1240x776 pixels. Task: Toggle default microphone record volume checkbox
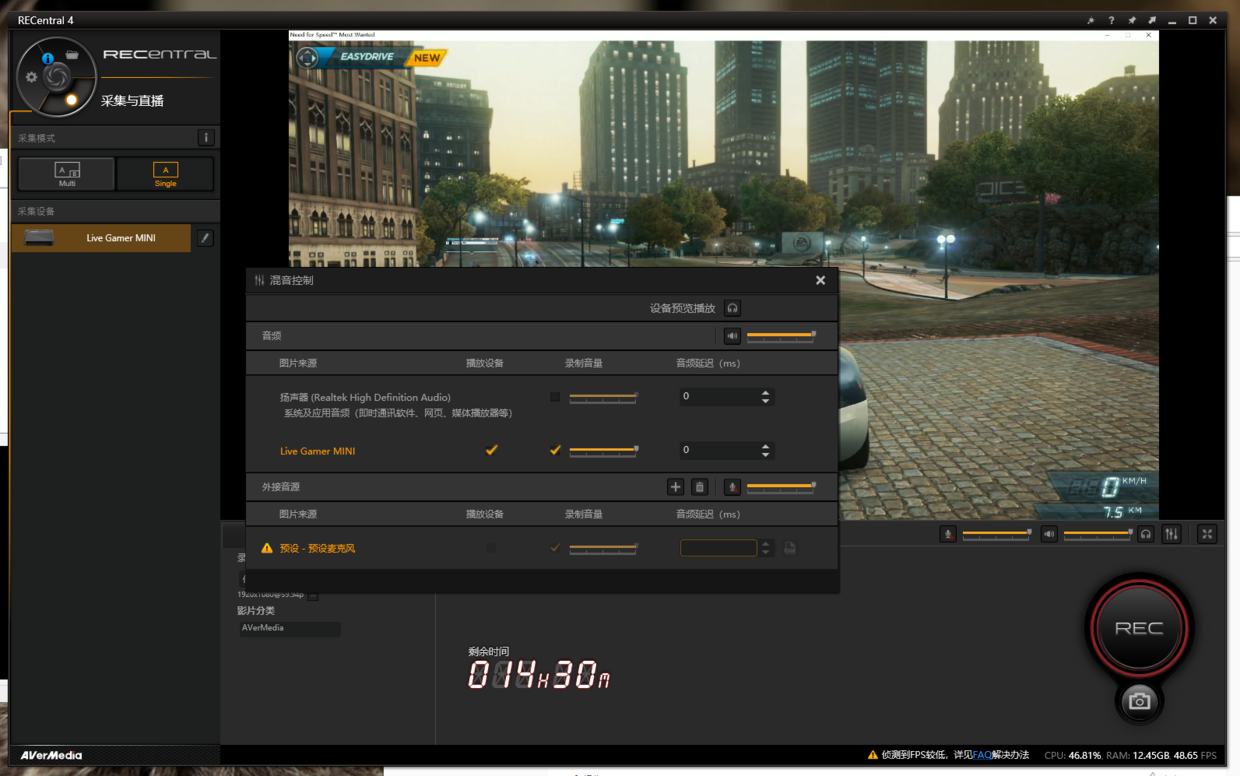pyautogui.click(x=555, y=548)
